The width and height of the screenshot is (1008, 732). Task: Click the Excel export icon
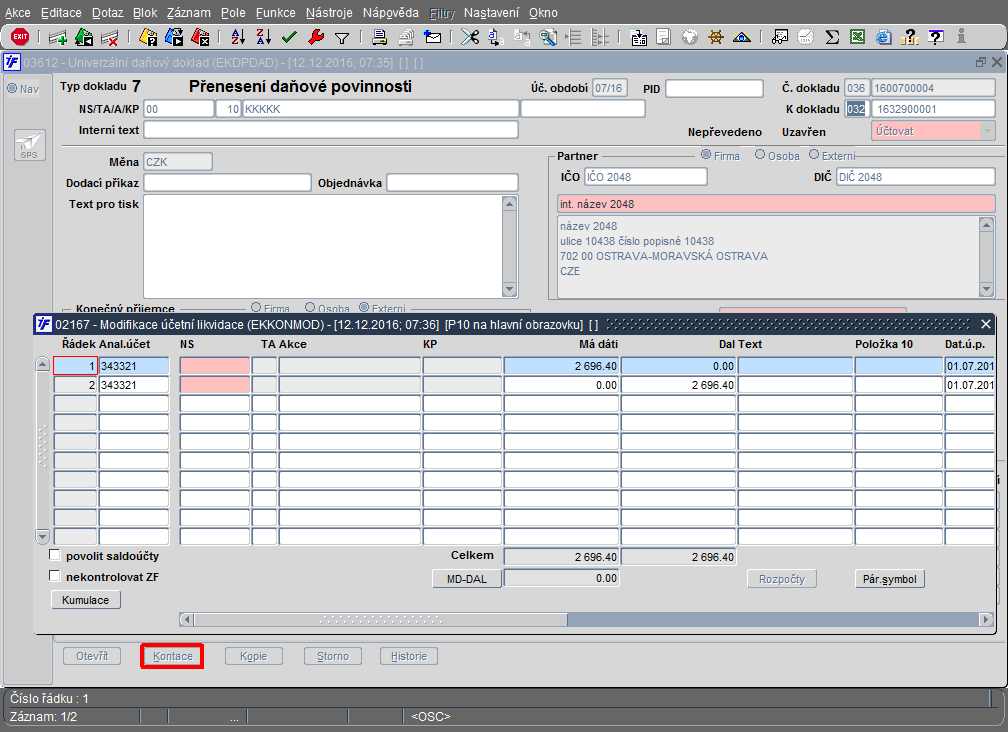(858, 37)
